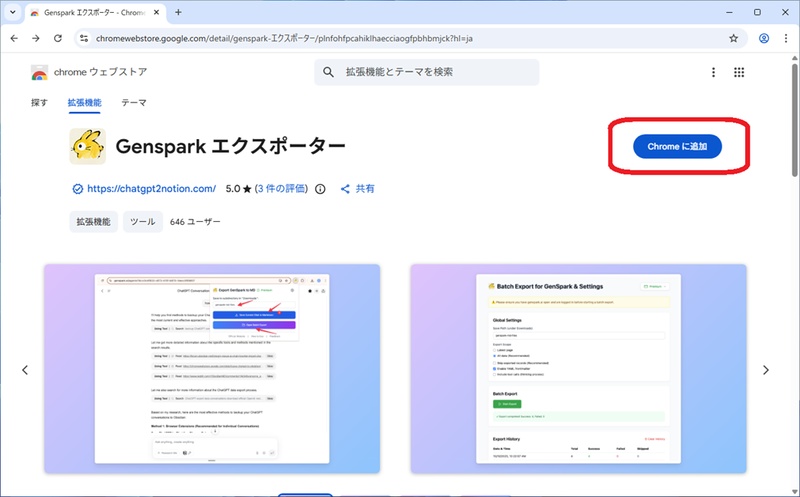Switch to the 探す tab
Screen dimensions: 800x497
click(x=39, y=103)
